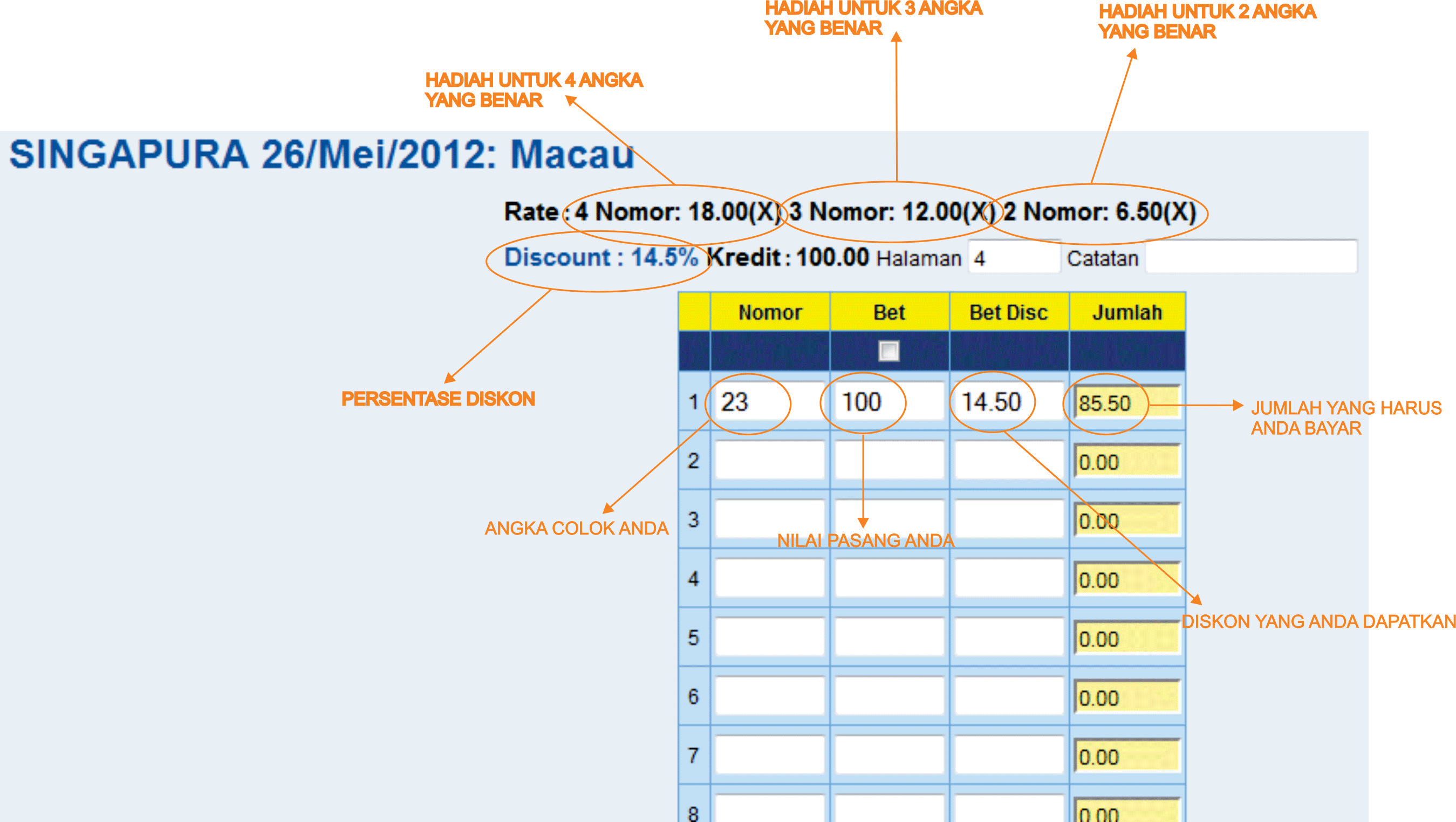Click the Bet Disc field in row 7

point(1009,755)
